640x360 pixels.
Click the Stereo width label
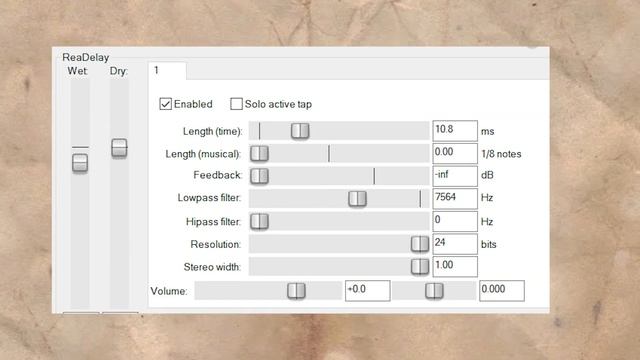coord(212,267)
